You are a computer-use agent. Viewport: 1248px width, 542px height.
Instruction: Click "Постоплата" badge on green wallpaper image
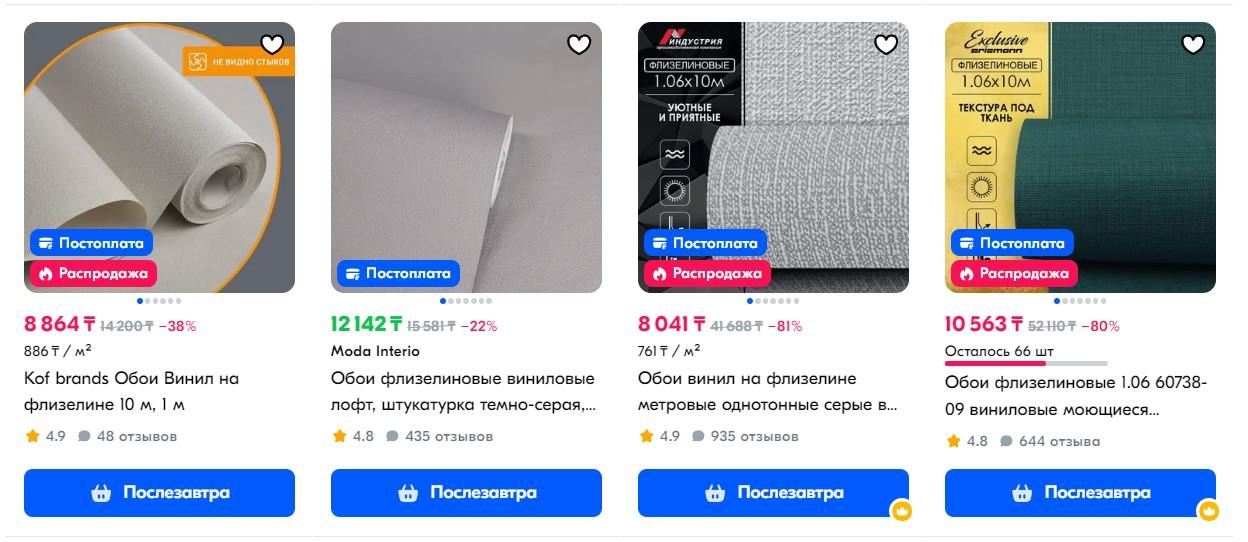click(x=1010, y=243)
